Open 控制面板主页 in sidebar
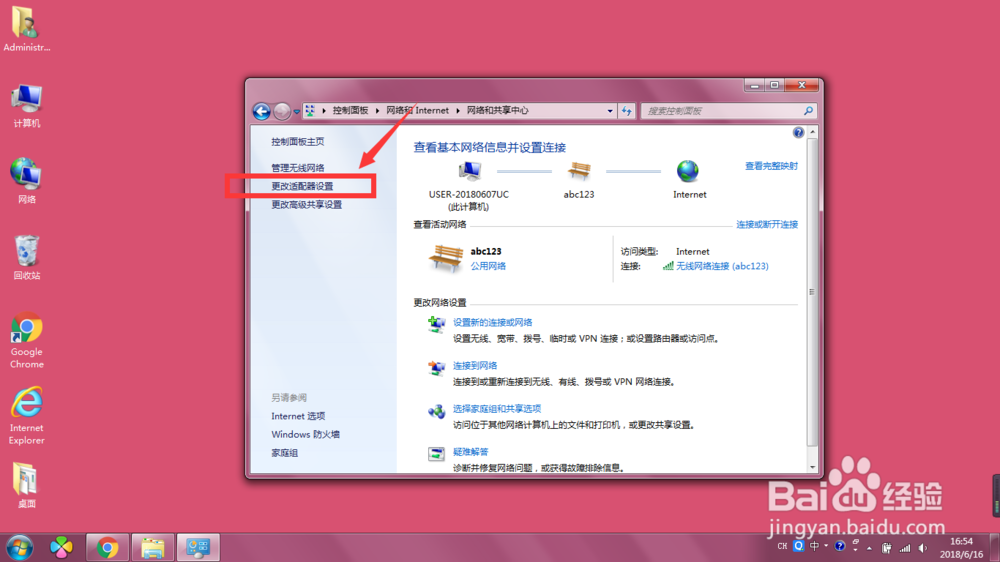Image resolution: width=1000 pixels, height=562 pixels. pyautogui.click(x=298, y=142)
